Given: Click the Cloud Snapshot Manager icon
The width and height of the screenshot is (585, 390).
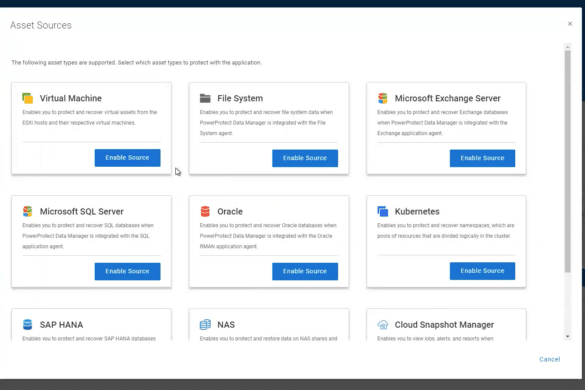Looking at the screenshot, I should tap(382, 325).
